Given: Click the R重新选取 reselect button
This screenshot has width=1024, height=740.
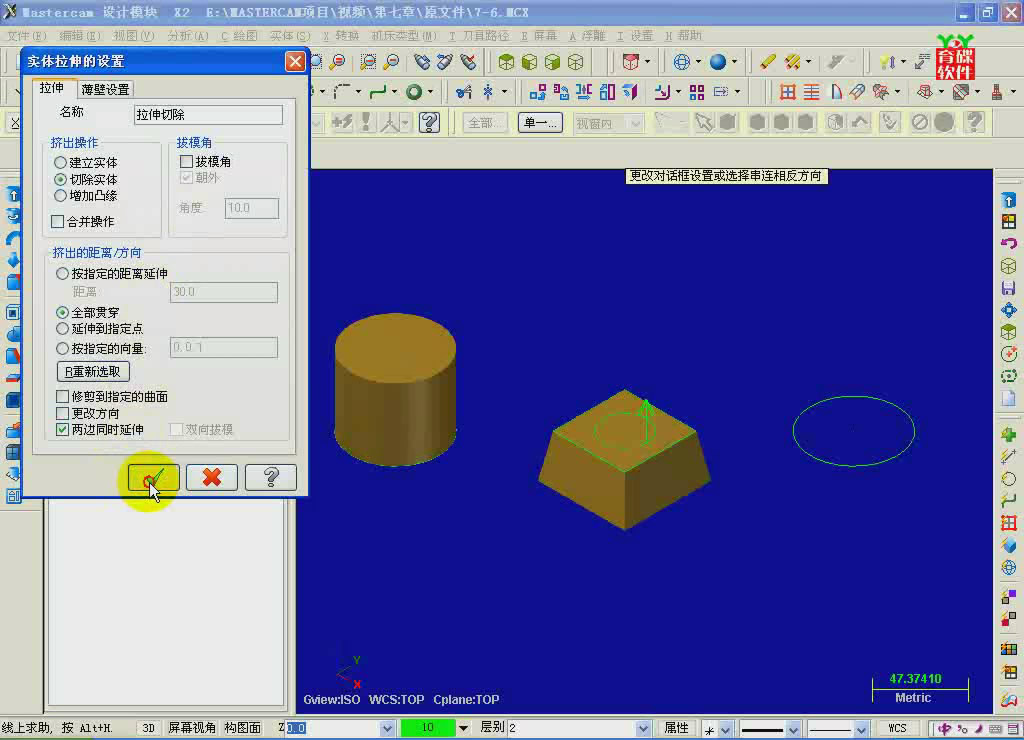Looking at the screenshot, I should (93, 372).
